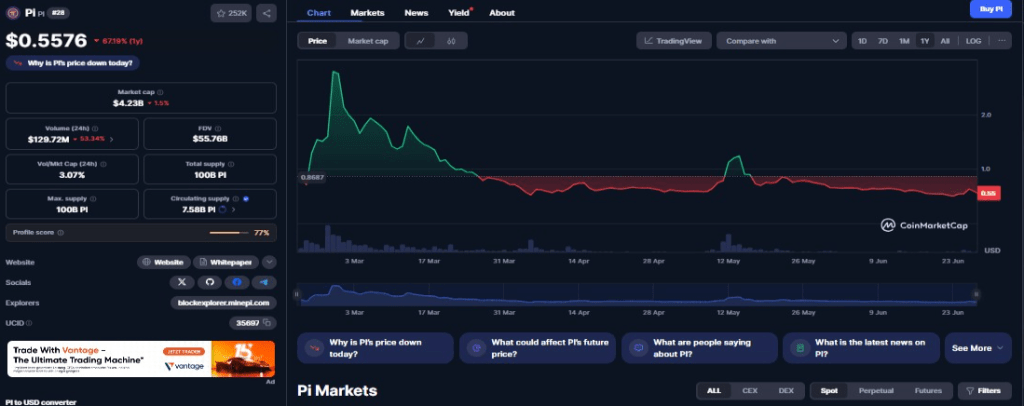Expand more website links chevron

coord(268,262)
